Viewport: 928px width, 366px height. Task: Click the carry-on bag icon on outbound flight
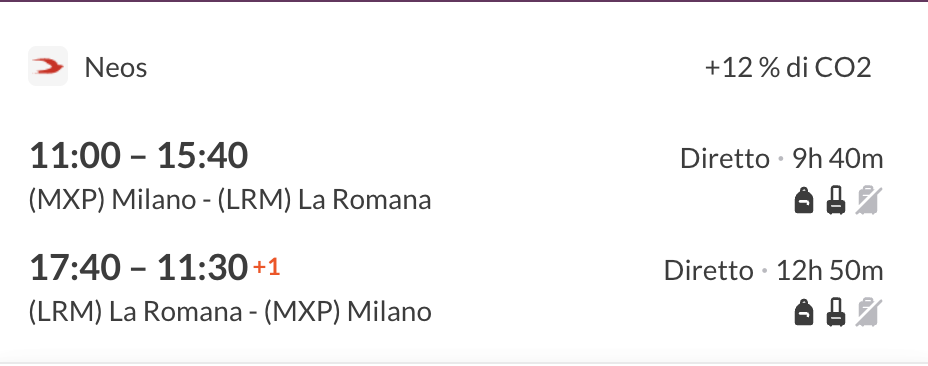click(835, 200)
